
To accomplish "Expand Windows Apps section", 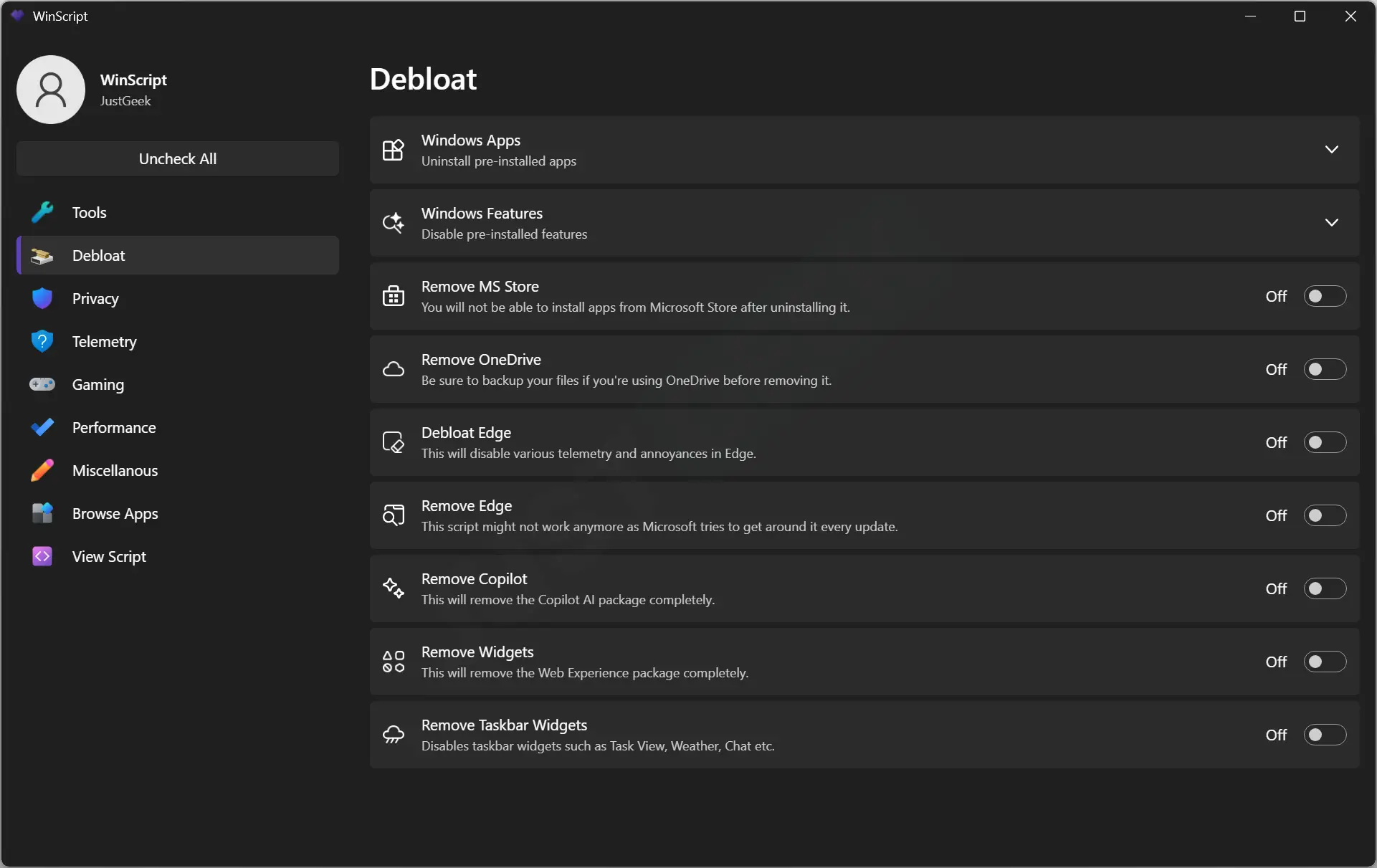I will [x=1331, y=149].
